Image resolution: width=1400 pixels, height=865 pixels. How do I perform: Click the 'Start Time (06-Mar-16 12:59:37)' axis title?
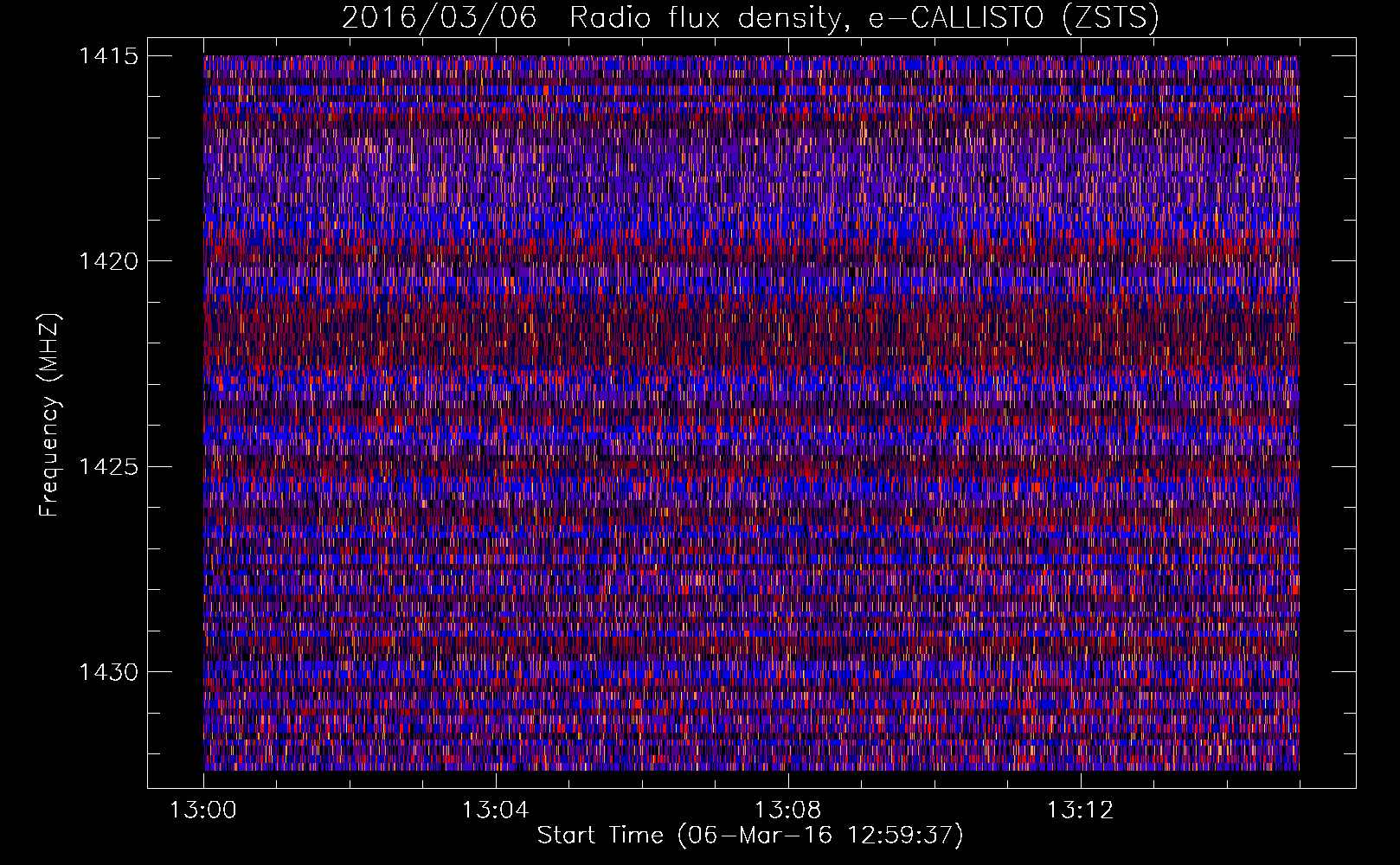750,836
